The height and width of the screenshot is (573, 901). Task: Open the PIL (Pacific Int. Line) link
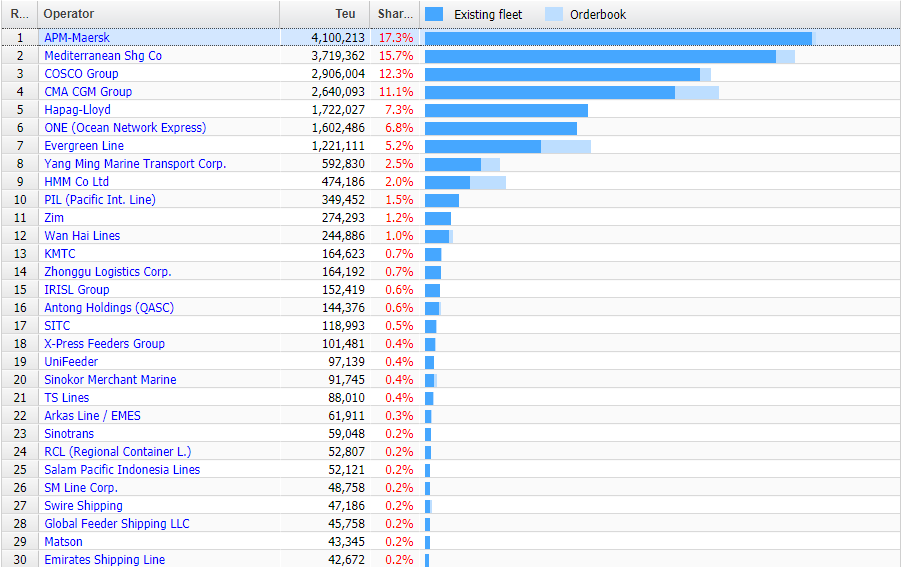point(100,199)
